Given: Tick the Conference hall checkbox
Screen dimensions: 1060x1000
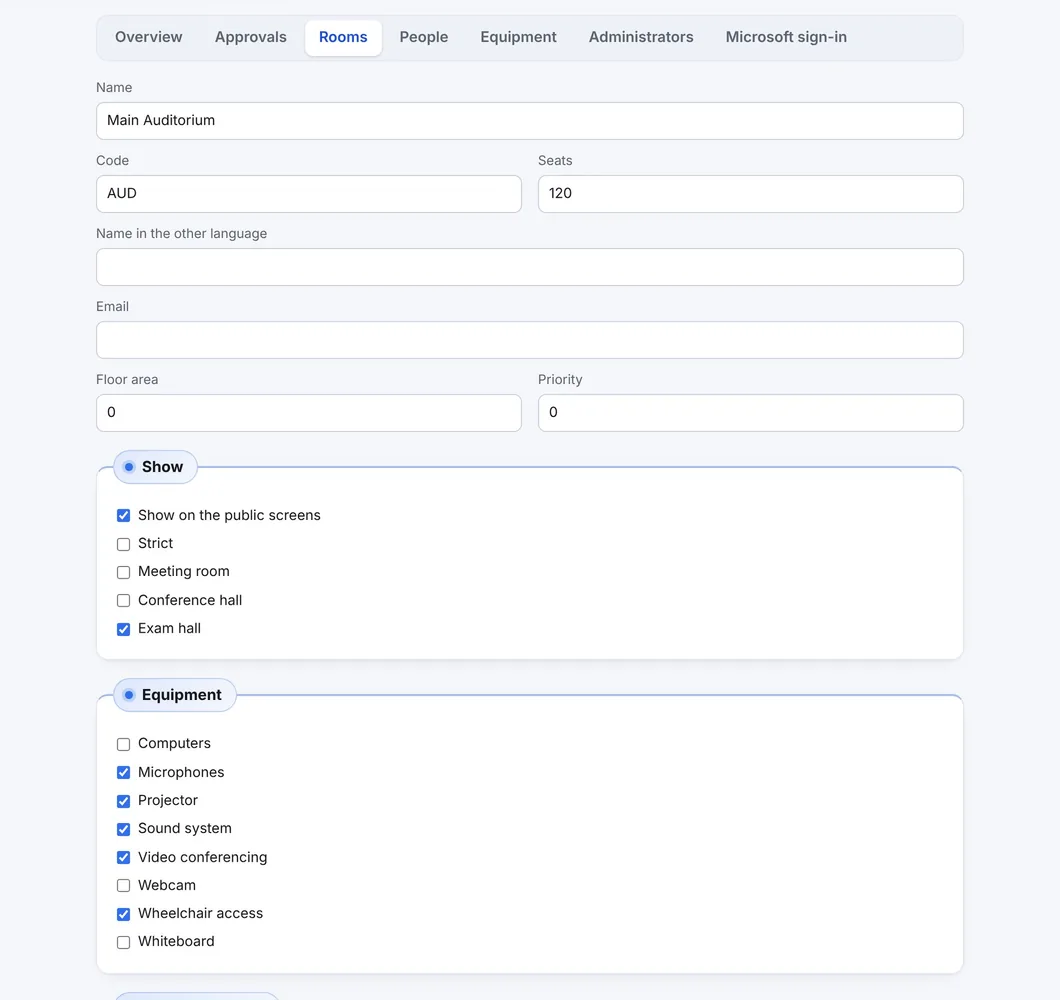Looking at the screenshot, I should [x=123, y=601].
